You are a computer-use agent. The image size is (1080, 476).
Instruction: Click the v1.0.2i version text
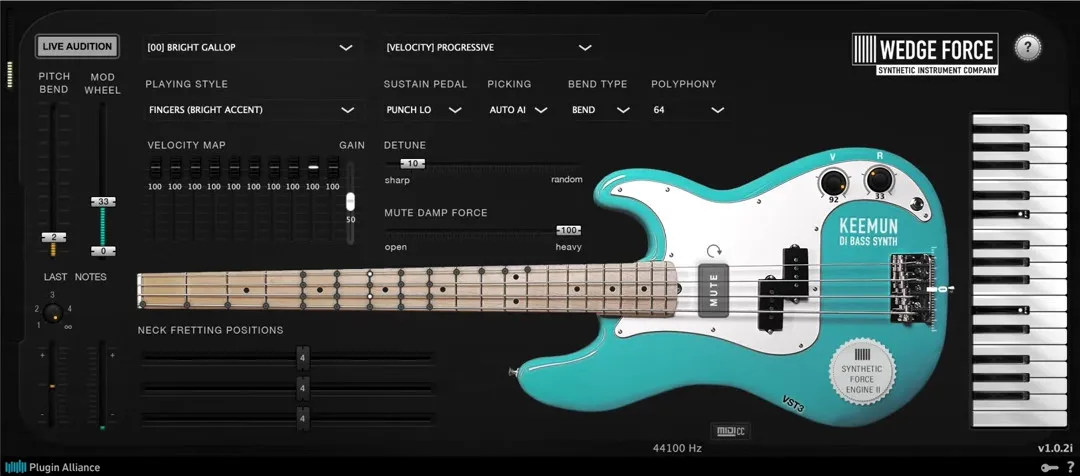coord(1055,448)
